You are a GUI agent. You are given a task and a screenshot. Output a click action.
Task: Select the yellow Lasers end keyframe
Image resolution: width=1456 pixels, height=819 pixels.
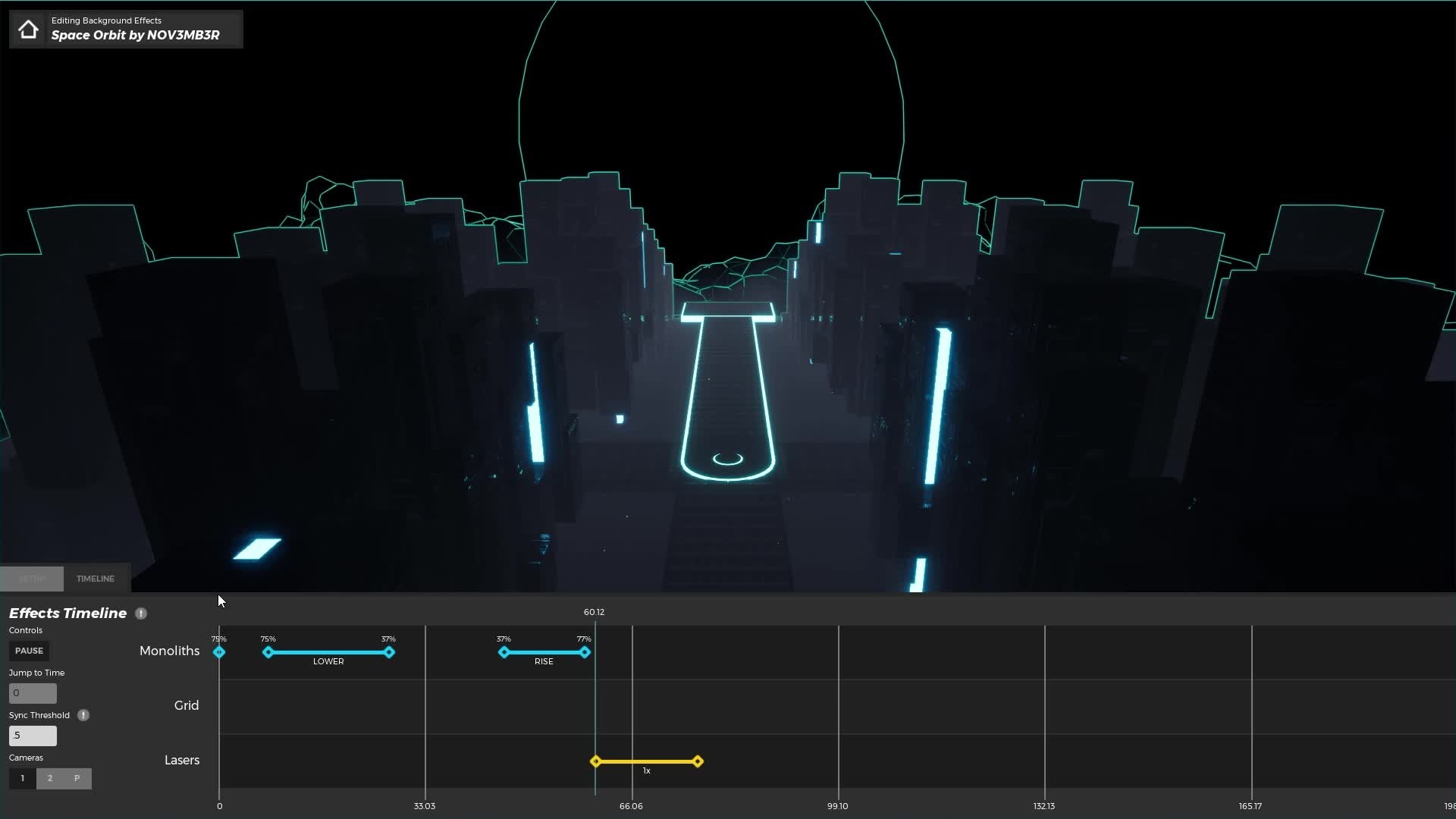698,761
